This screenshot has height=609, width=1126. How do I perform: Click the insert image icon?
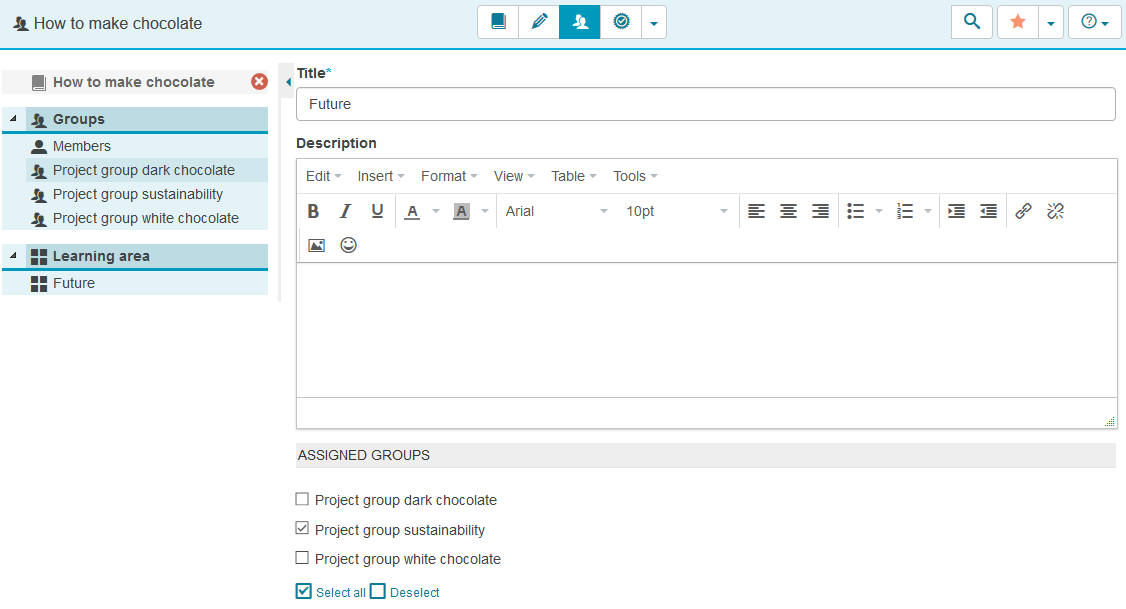pos(316,245)
